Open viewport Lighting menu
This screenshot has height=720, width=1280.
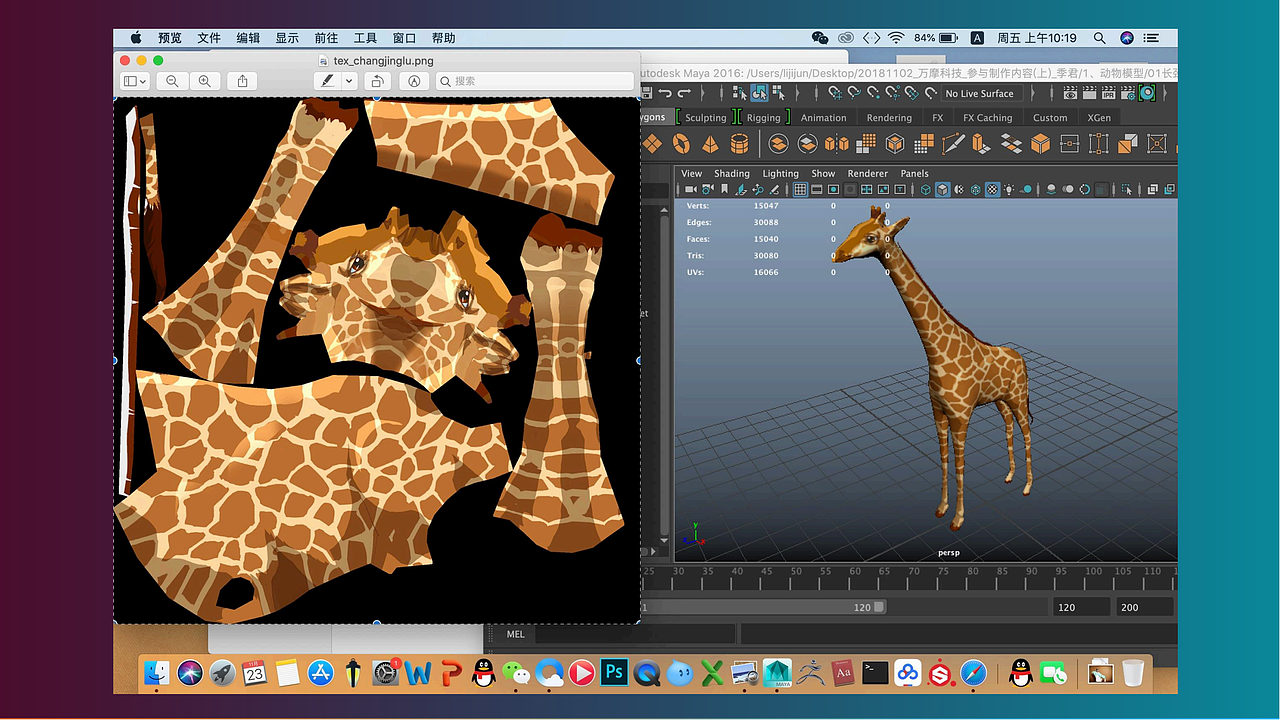(x=781, y=173)
